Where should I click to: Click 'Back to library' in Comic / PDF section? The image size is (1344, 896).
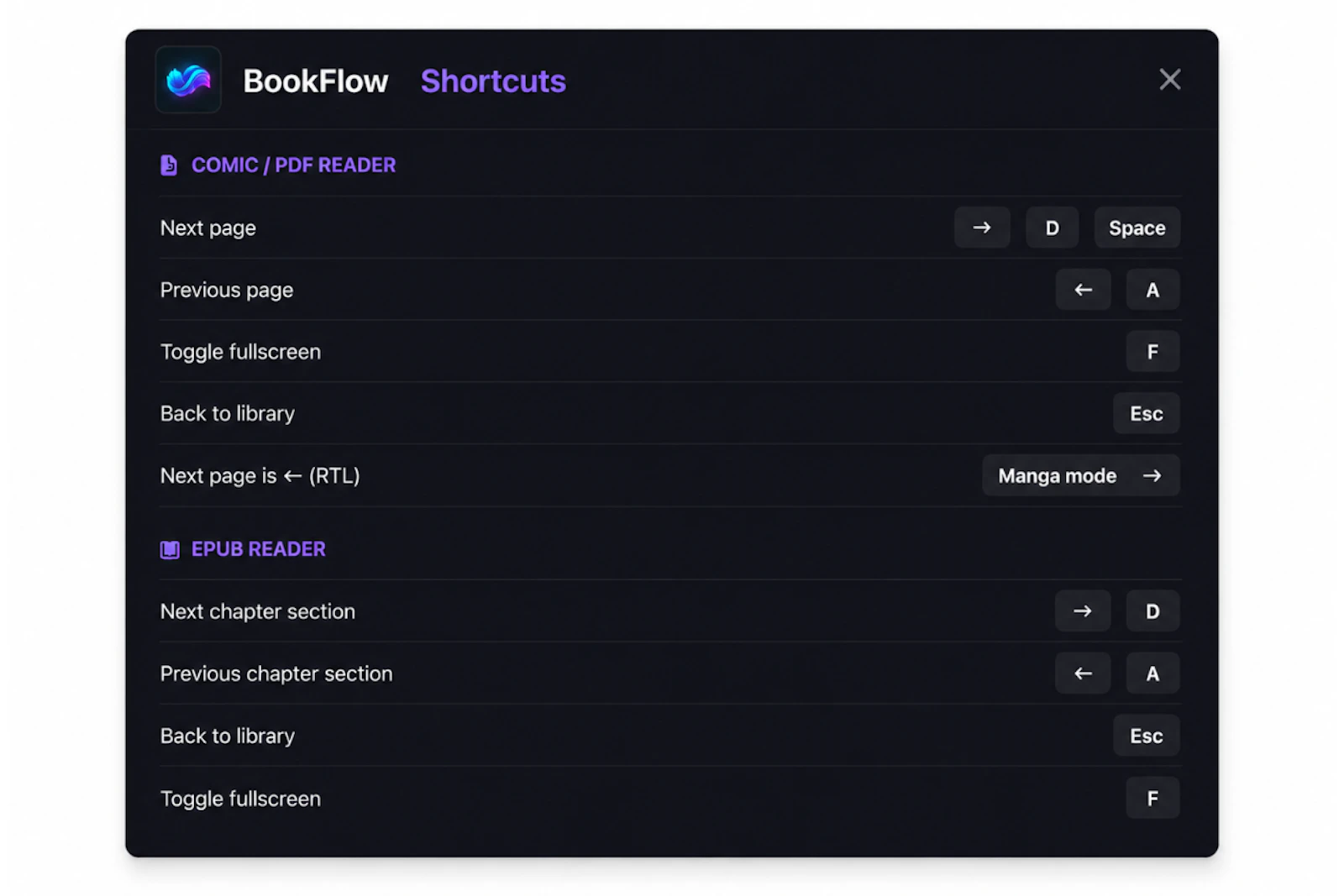click(x=228, y=413)
